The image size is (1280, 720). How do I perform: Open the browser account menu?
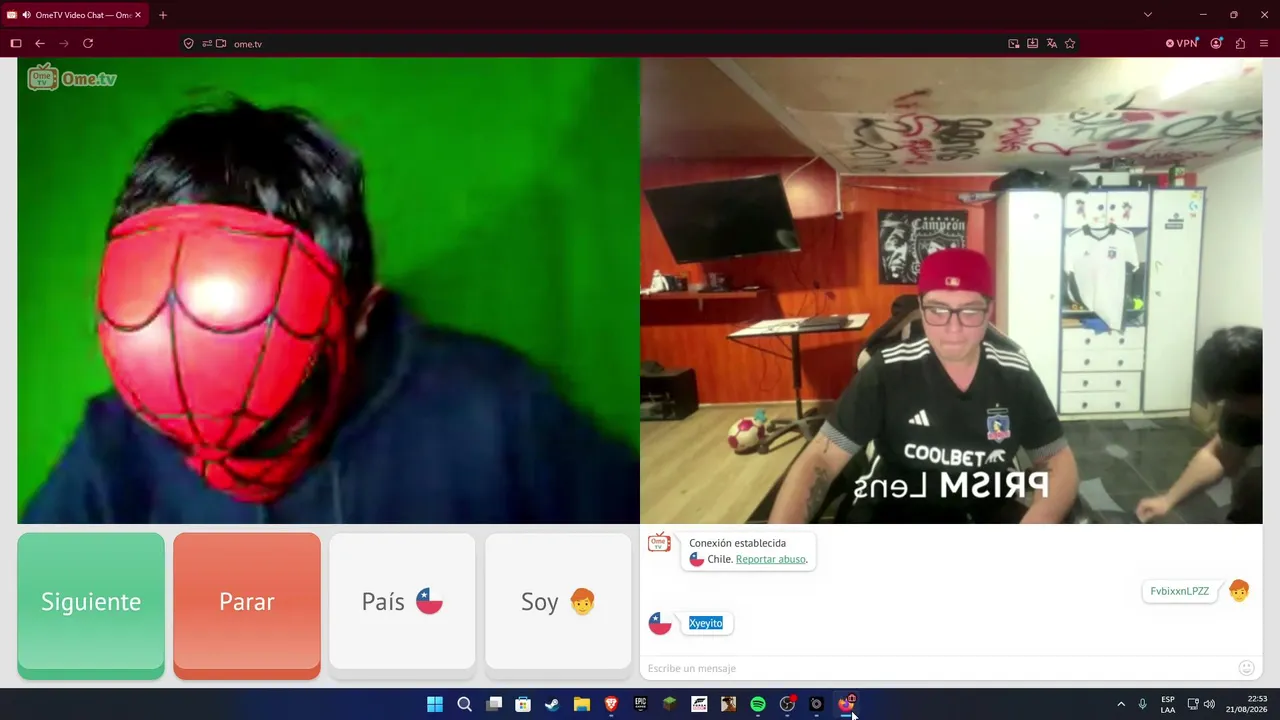1216,43
